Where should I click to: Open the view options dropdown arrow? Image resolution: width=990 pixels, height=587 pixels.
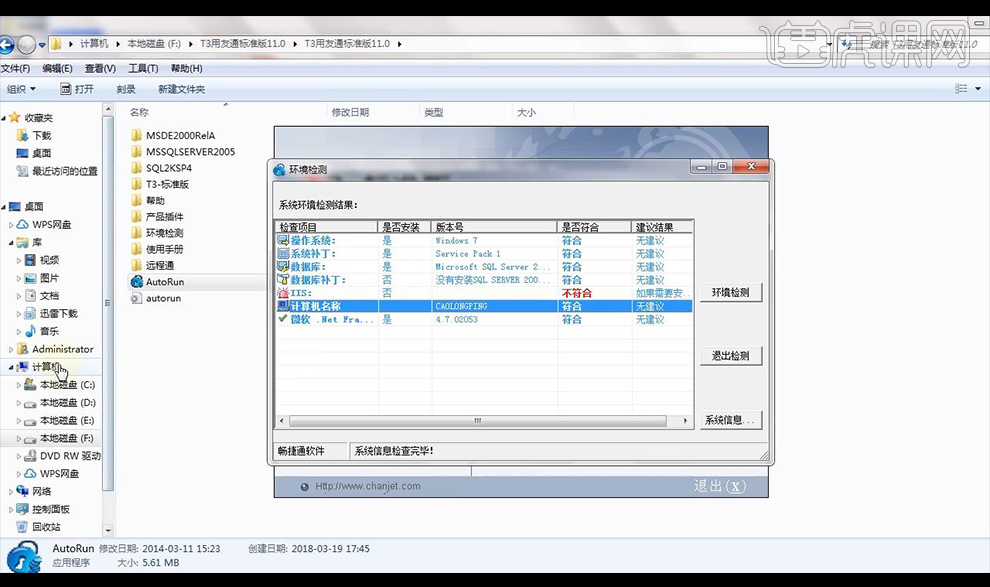tap(978, 89)
